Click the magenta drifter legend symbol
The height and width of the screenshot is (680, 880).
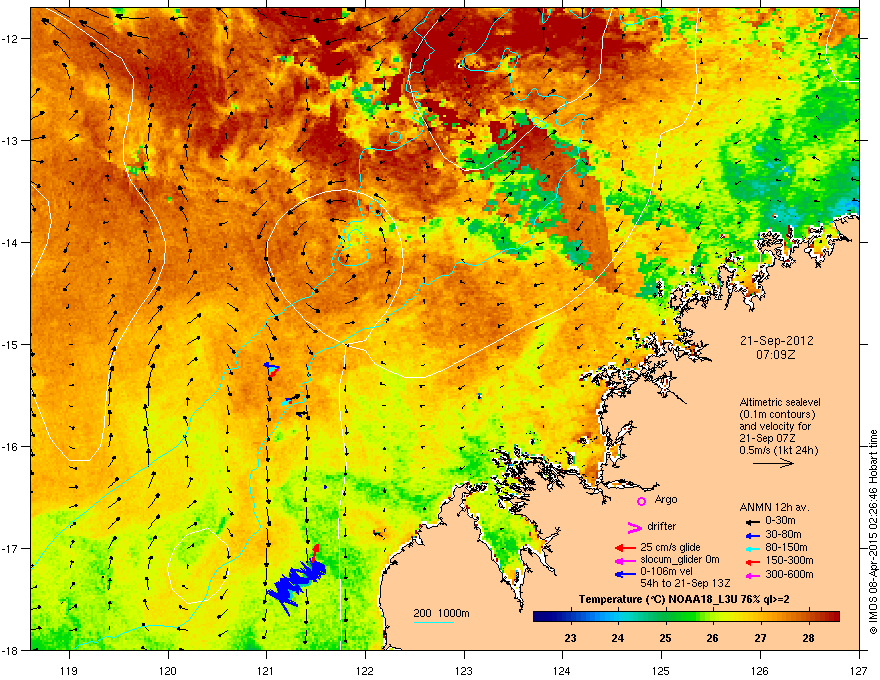point(634,527)
